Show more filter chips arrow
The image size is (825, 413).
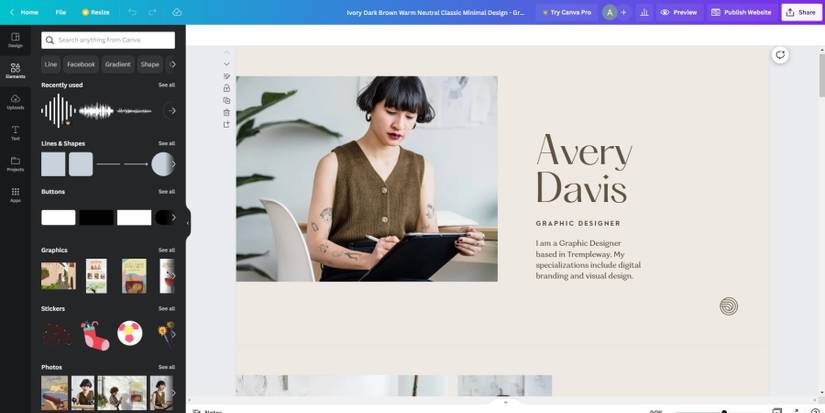tap(173, 64)
